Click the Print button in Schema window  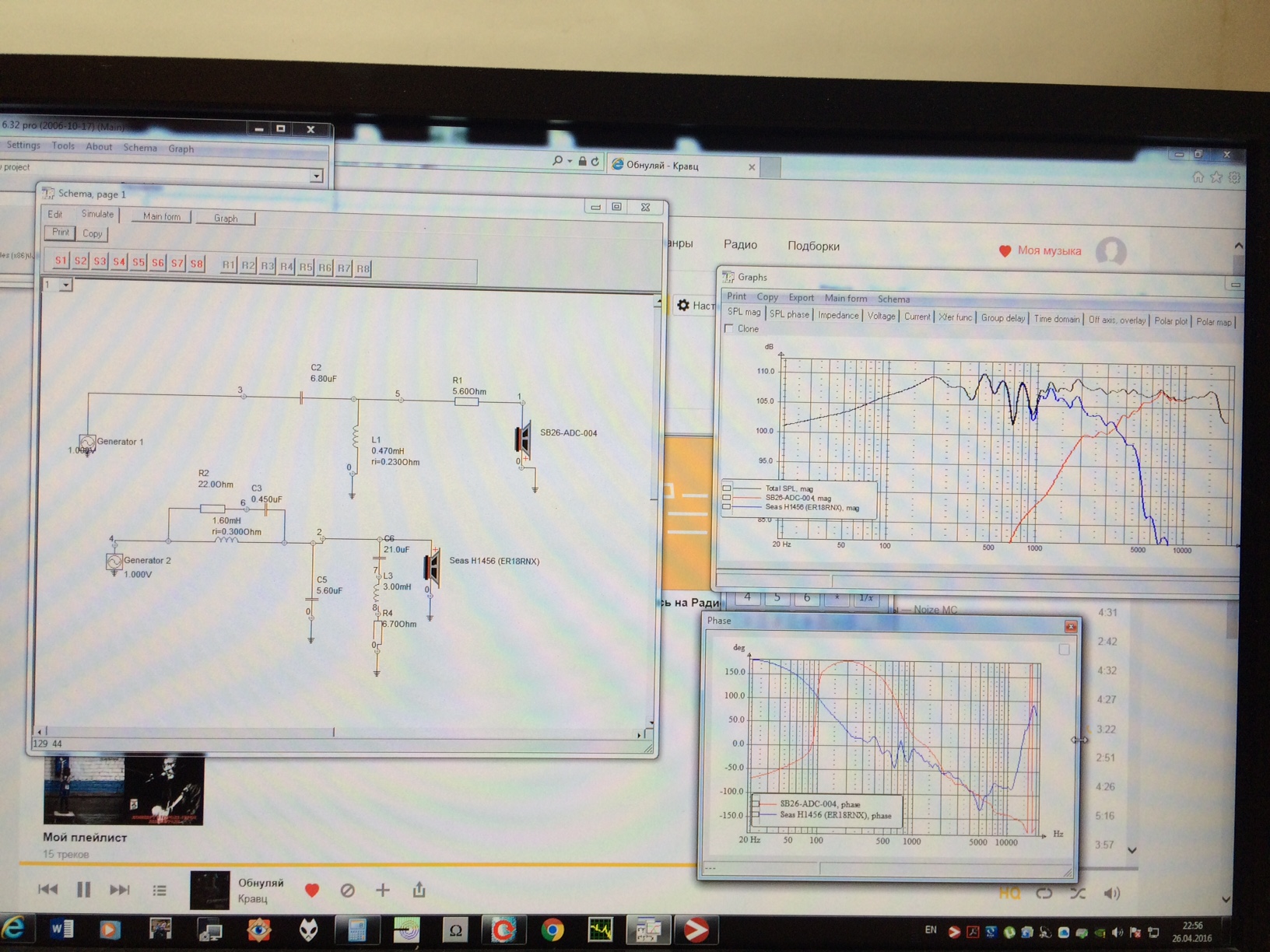click(x=61, y=233)
